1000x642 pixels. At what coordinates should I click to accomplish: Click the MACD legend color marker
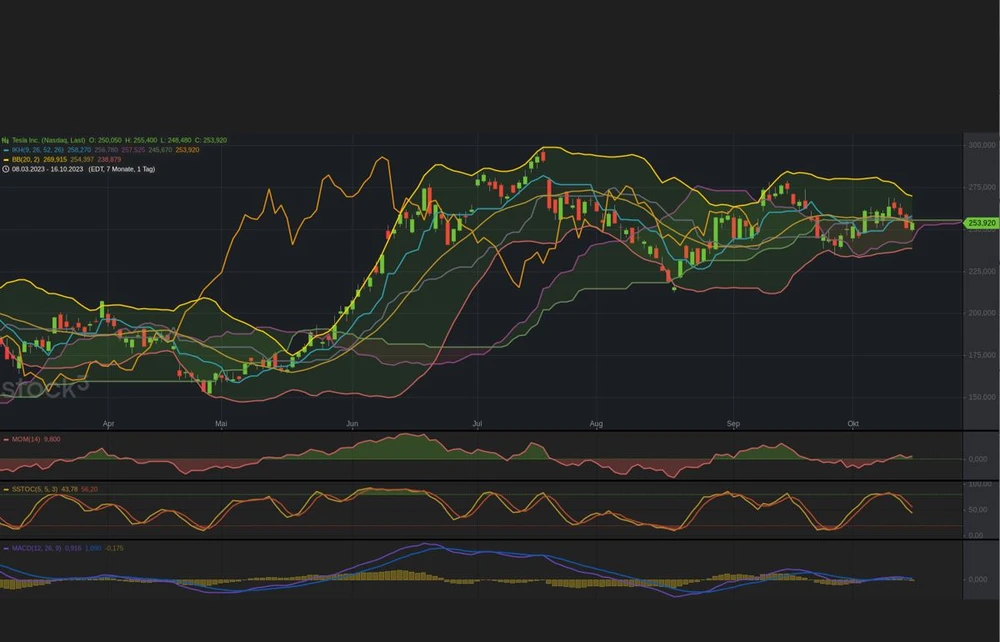tap(5, 548)
